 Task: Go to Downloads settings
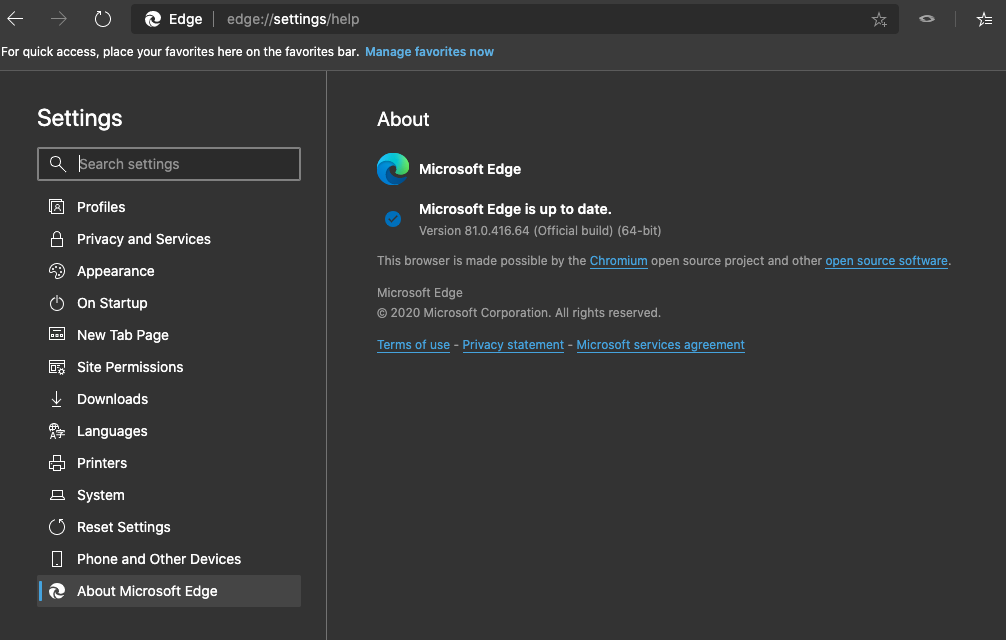click(169, 399)
